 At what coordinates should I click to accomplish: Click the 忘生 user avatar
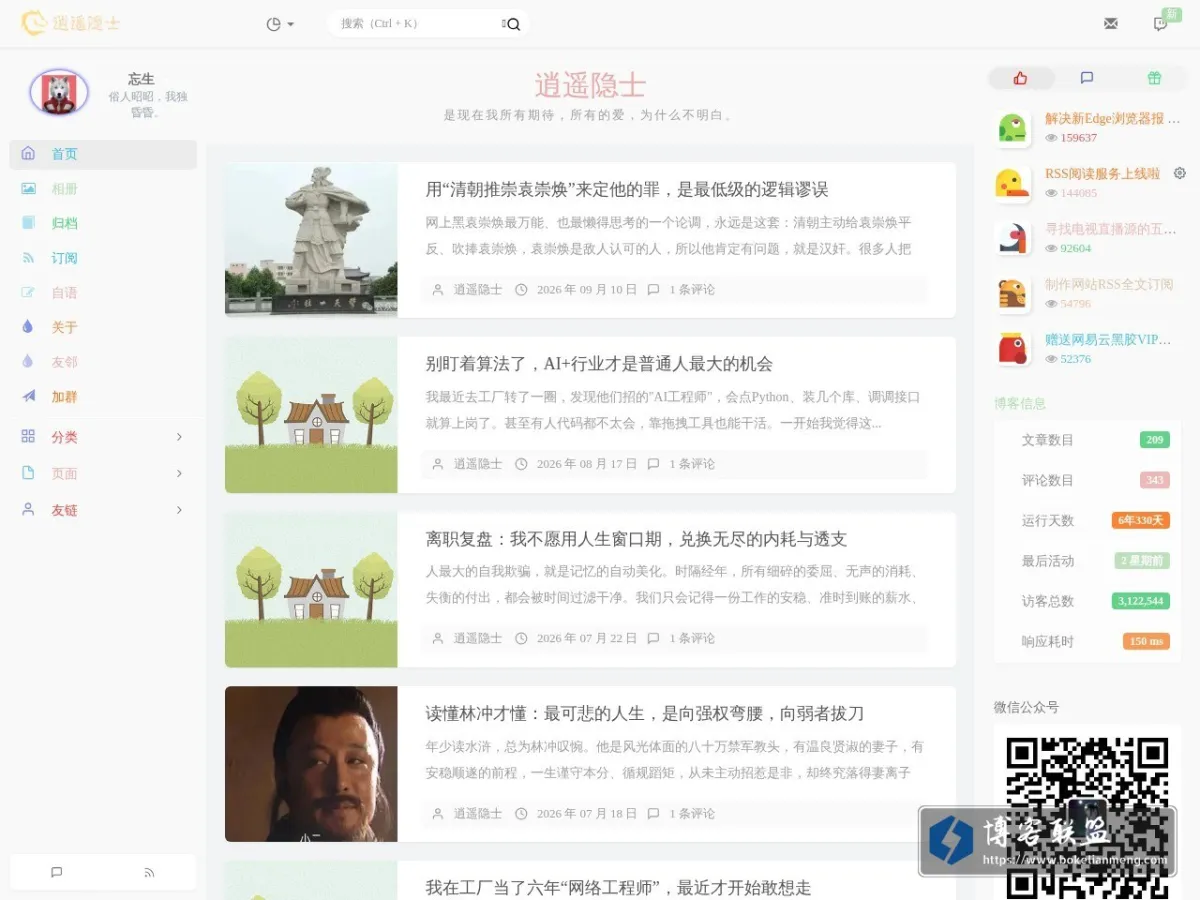click(x=59, y=93)
